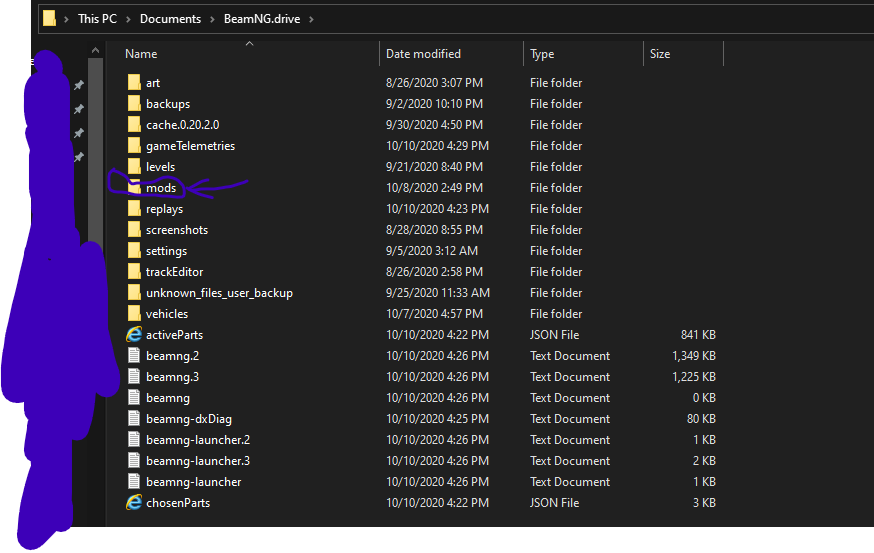Screen dimensions: 874x553
Task: Sort by Date modified column header
Action: [x=424, y=54]
